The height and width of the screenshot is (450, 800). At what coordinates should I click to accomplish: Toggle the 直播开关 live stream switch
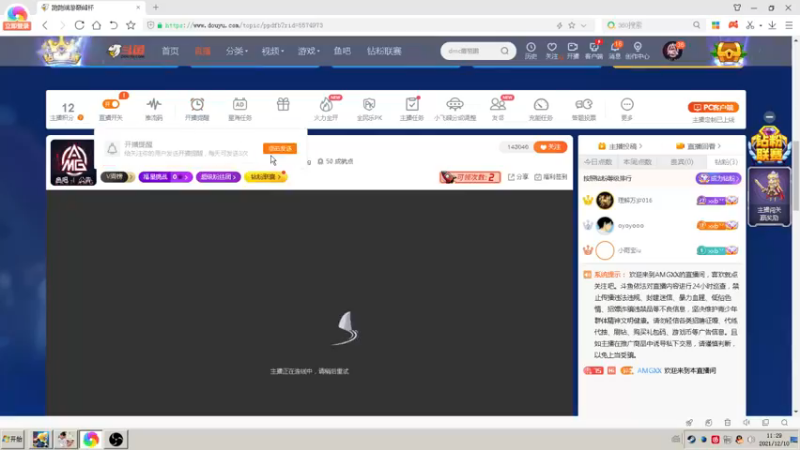[111, 104]
